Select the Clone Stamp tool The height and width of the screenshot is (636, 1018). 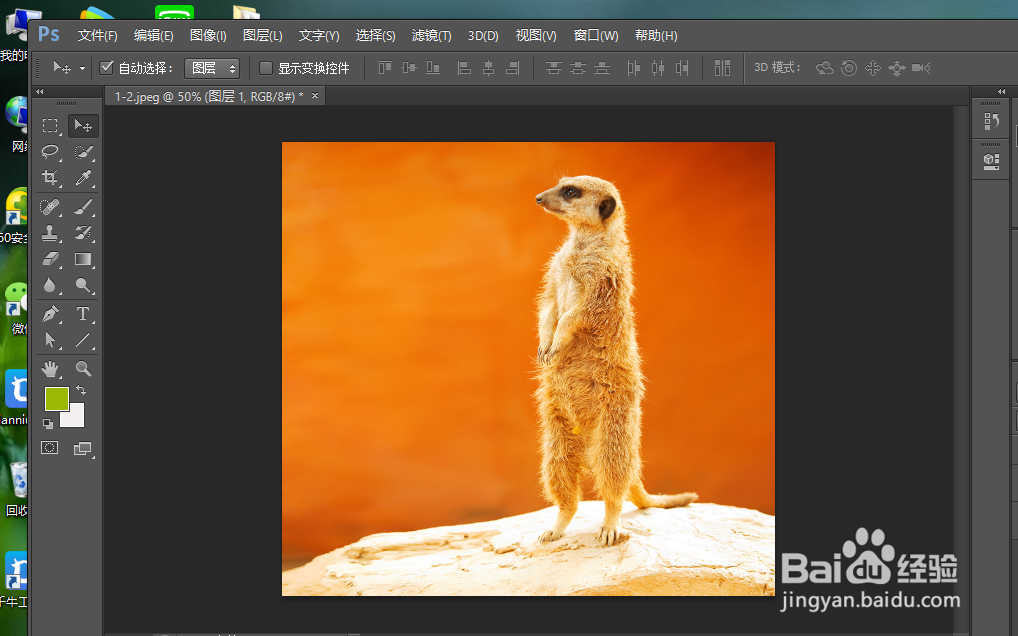(50, 233)
